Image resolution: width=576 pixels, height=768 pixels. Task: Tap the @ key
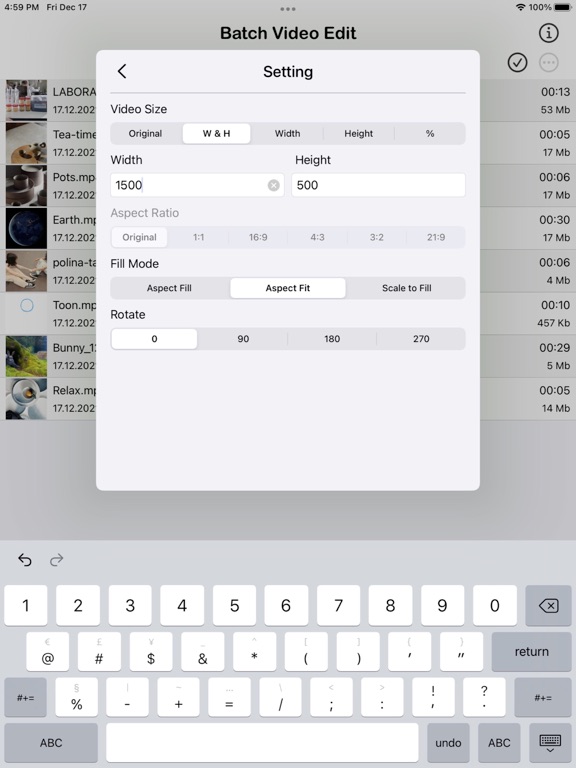pyautogui.click(x=48, y=651)
